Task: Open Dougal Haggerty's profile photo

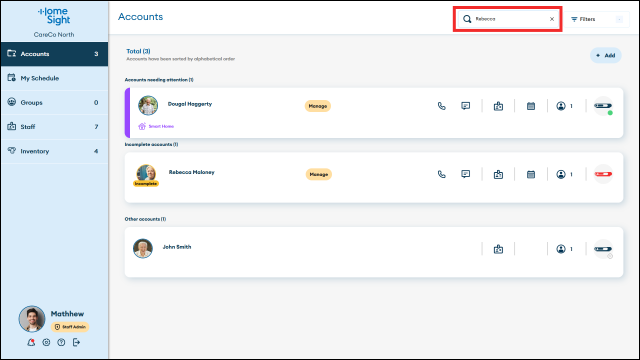Action: click(x=148, y=105)
